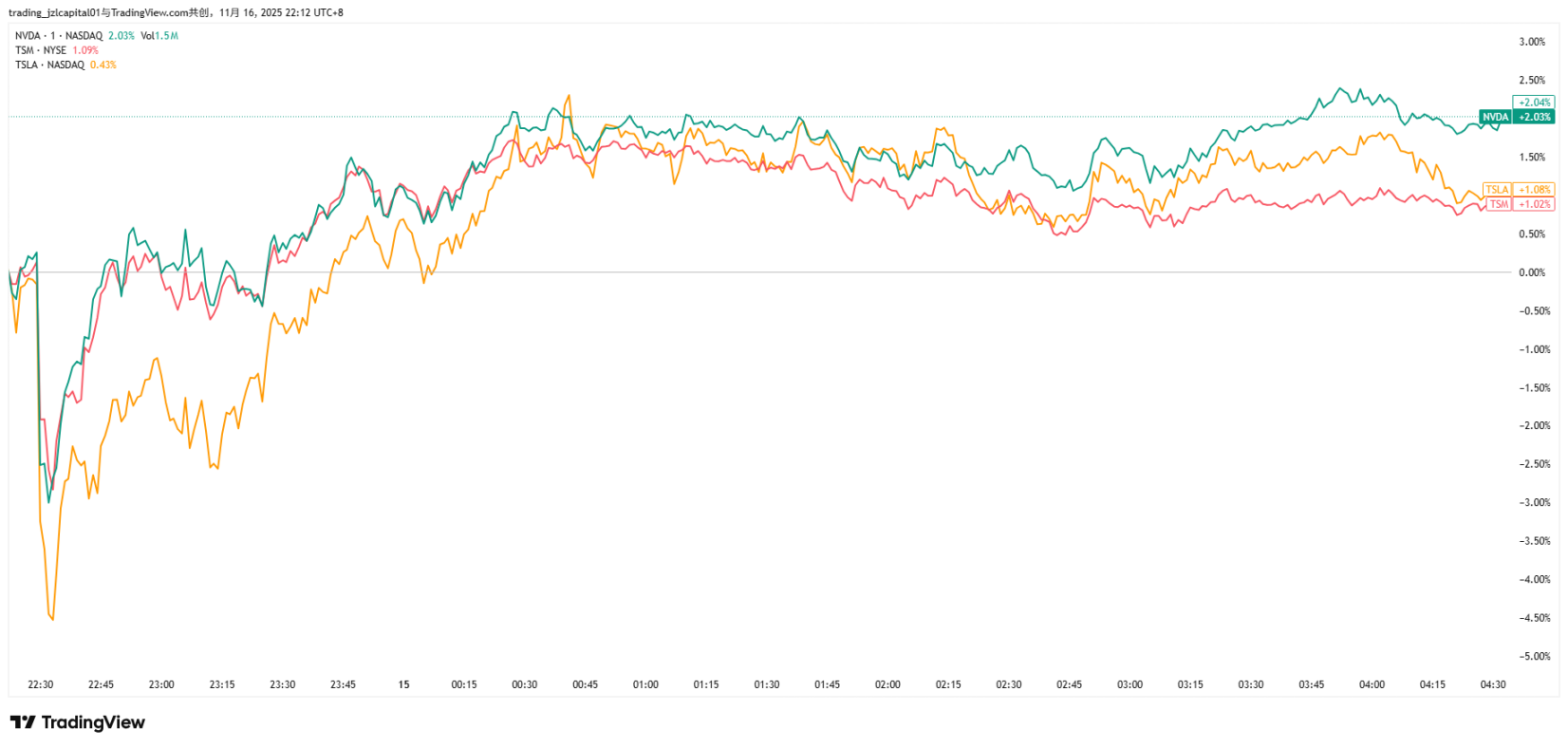
Task: Click the orange +1.08% TSLA value label
Action: pyautogui.click(x=1535, y=190)
